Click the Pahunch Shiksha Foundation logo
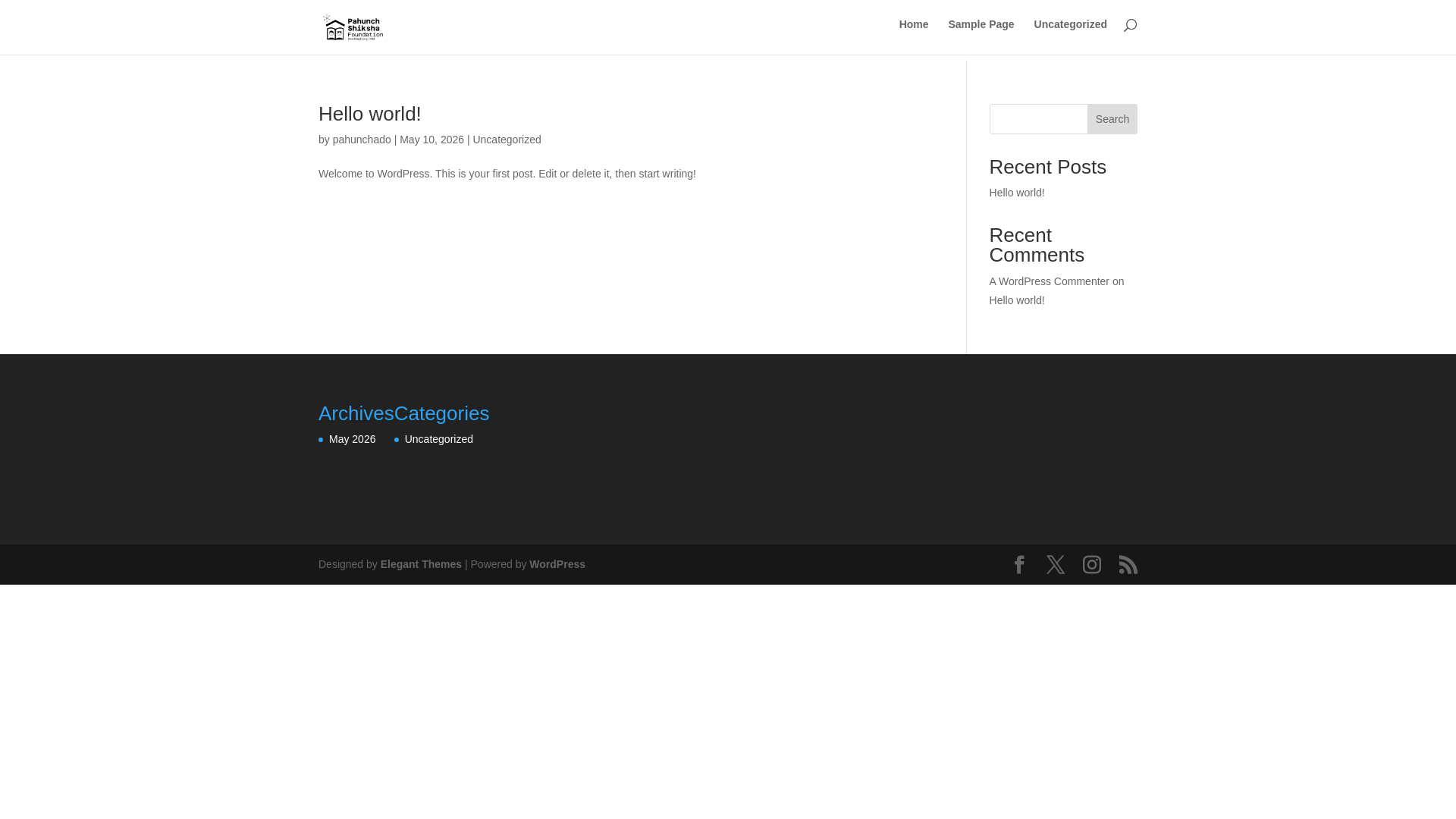 pyautogui.click(x=353, y=27)
